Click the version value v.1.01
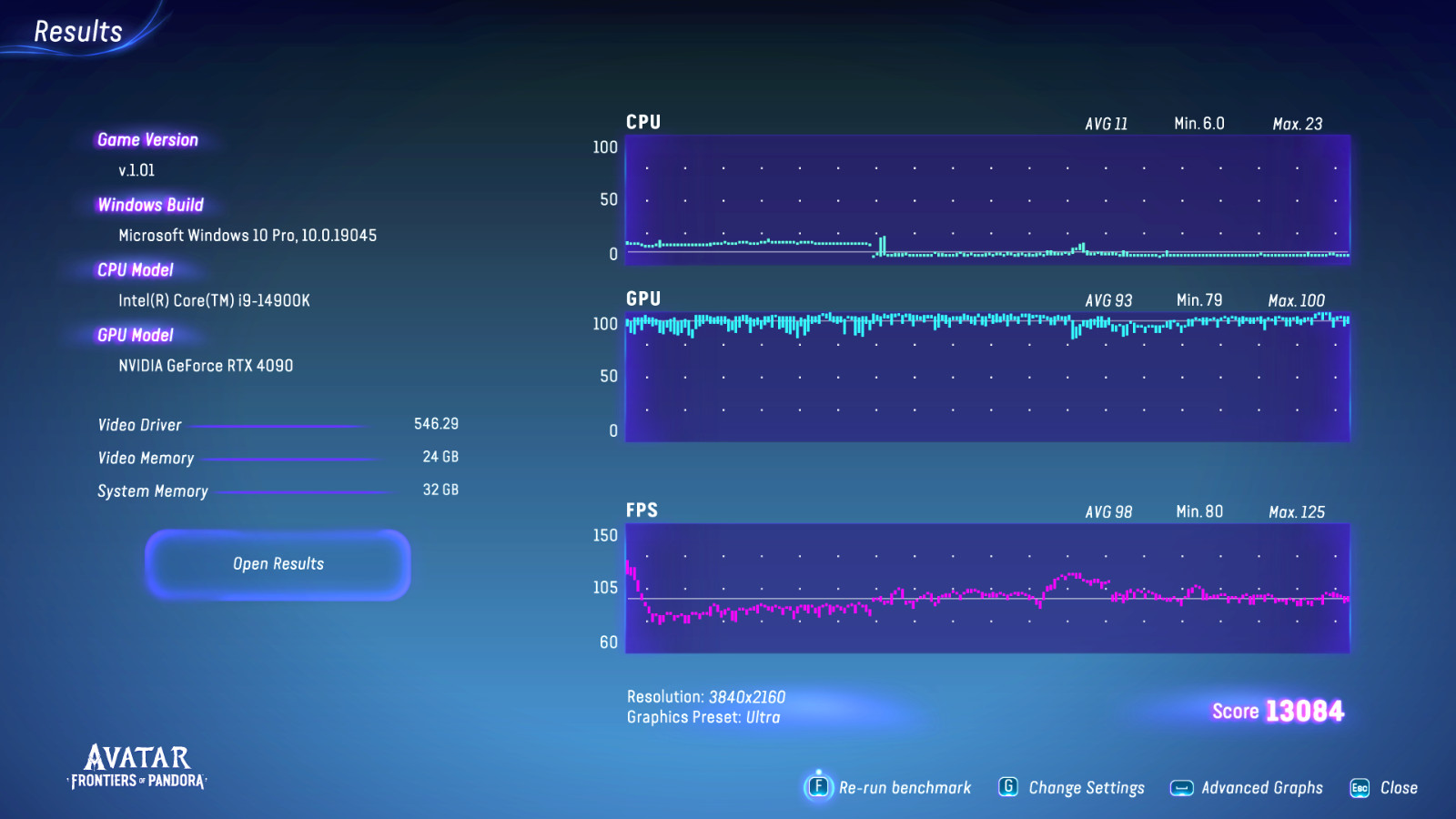Viewport: 1456px width, 819px height. coord(136,170)
